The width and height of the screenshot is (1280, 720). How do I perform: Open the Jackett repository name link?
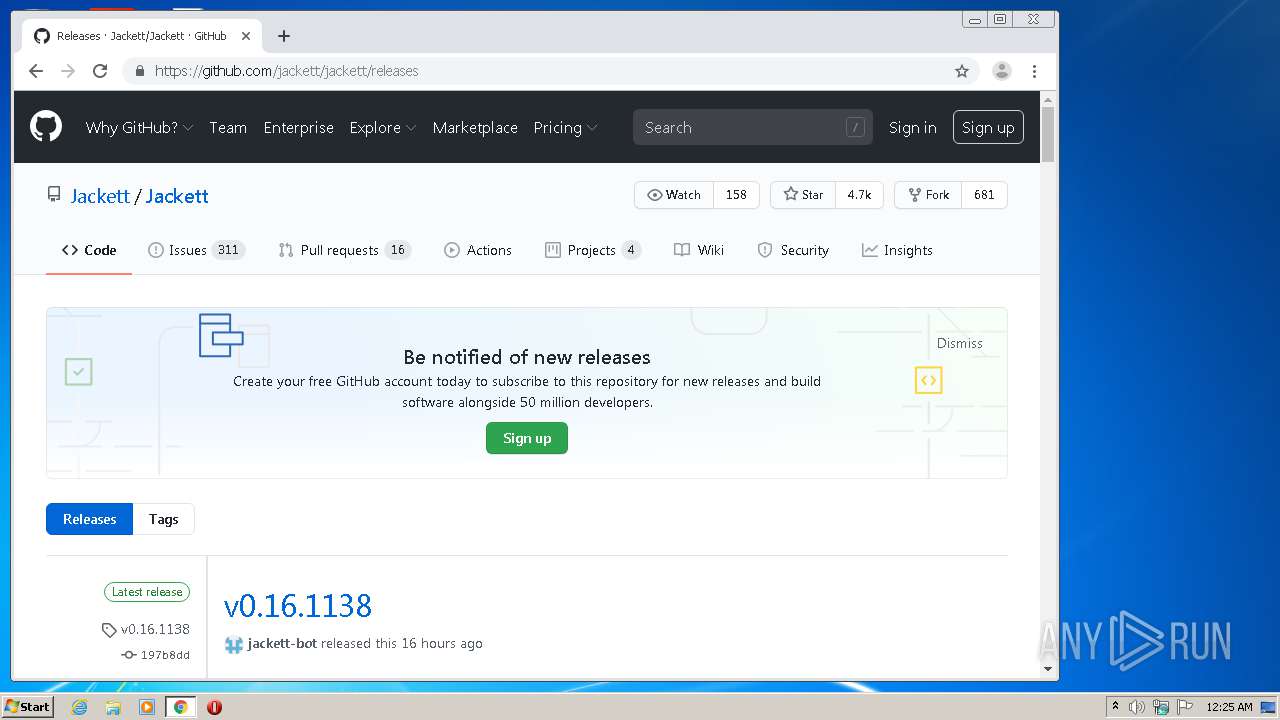177,196
